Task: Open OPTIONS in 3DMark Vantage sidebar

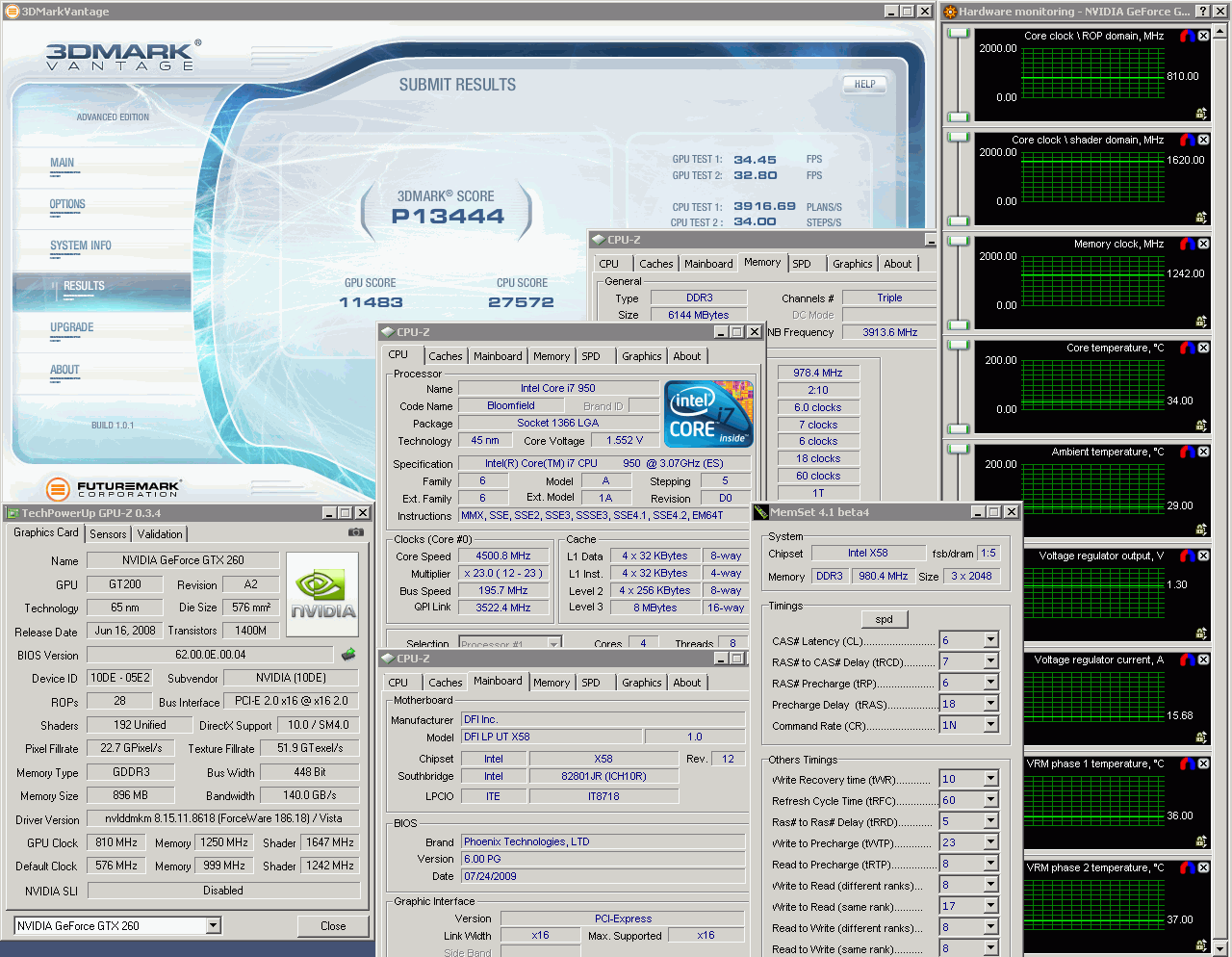Action: [67, 204]
